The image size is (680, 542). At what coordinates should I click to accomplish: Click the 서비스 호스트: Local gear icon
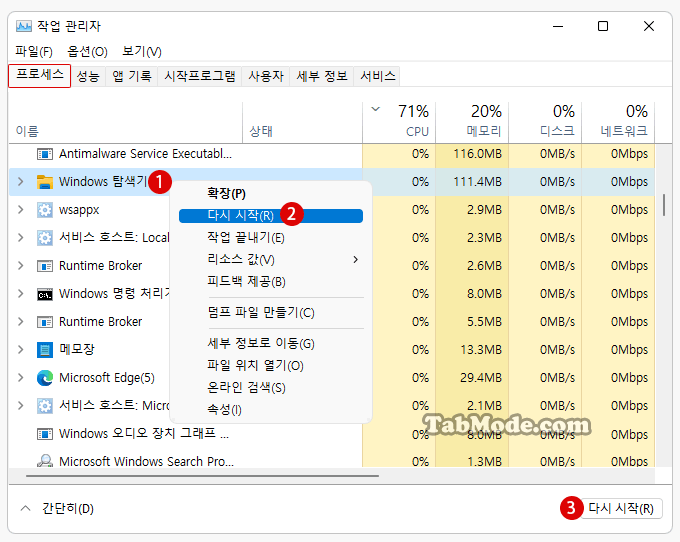click(45, 238)
